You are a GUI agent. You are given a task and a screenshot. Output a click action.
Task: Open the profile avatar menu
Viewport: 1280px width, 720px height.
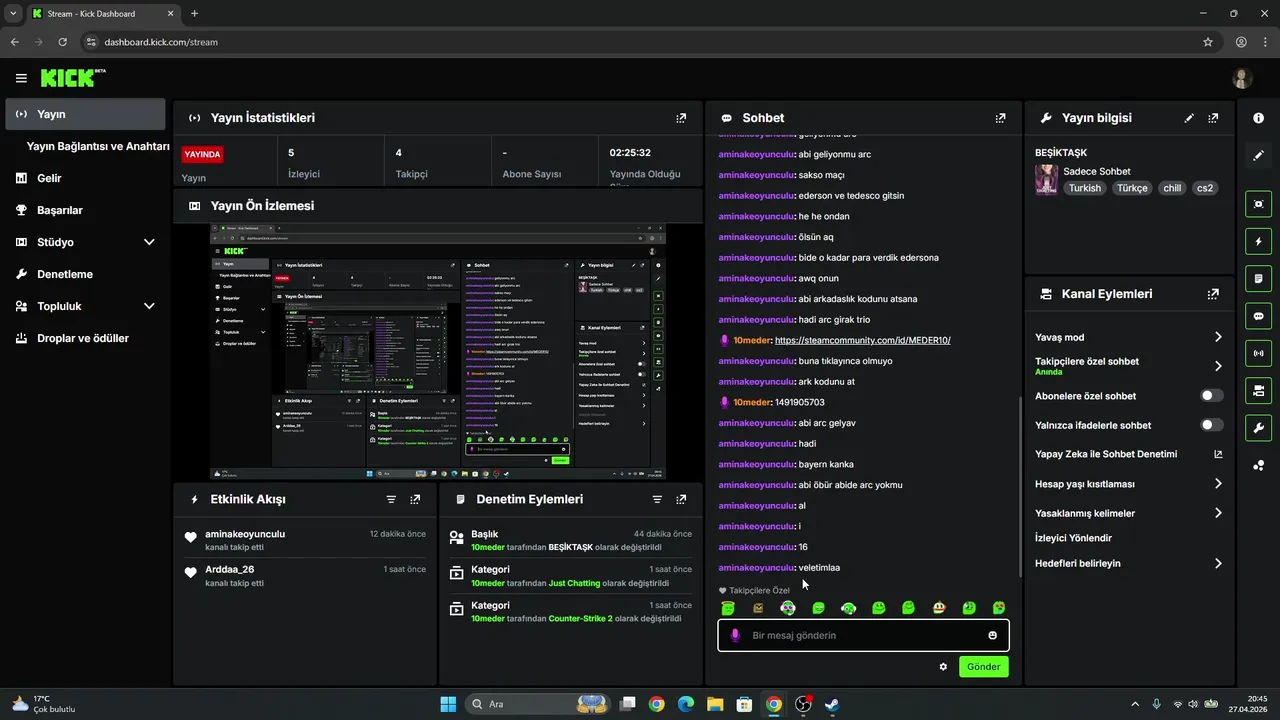point(1242,78)
